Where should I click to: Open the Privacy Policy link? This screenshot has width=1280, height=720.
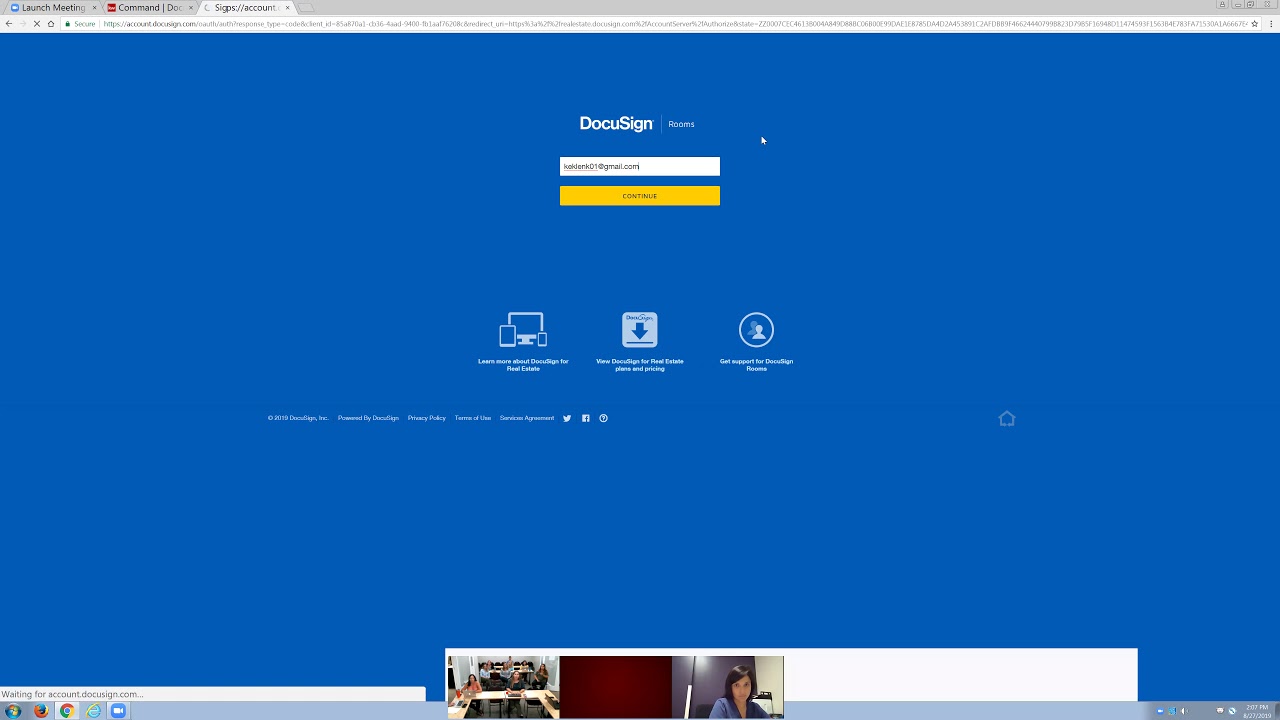427,418
